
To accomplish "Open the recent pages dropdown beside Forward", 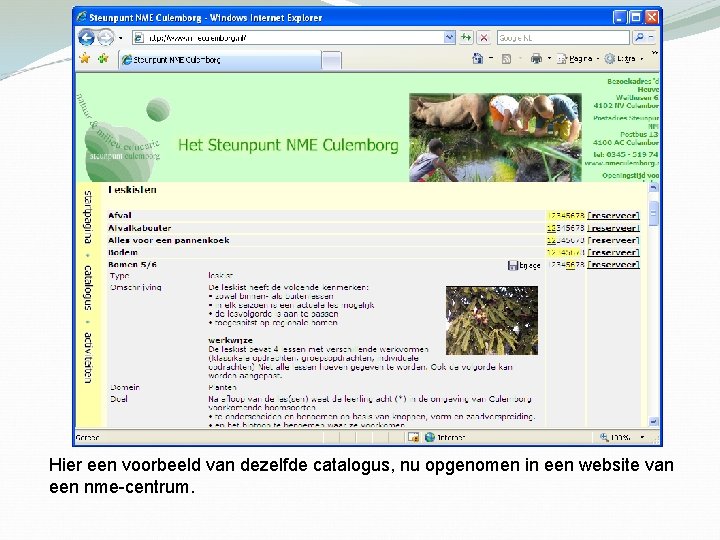I will pos(120,38).
